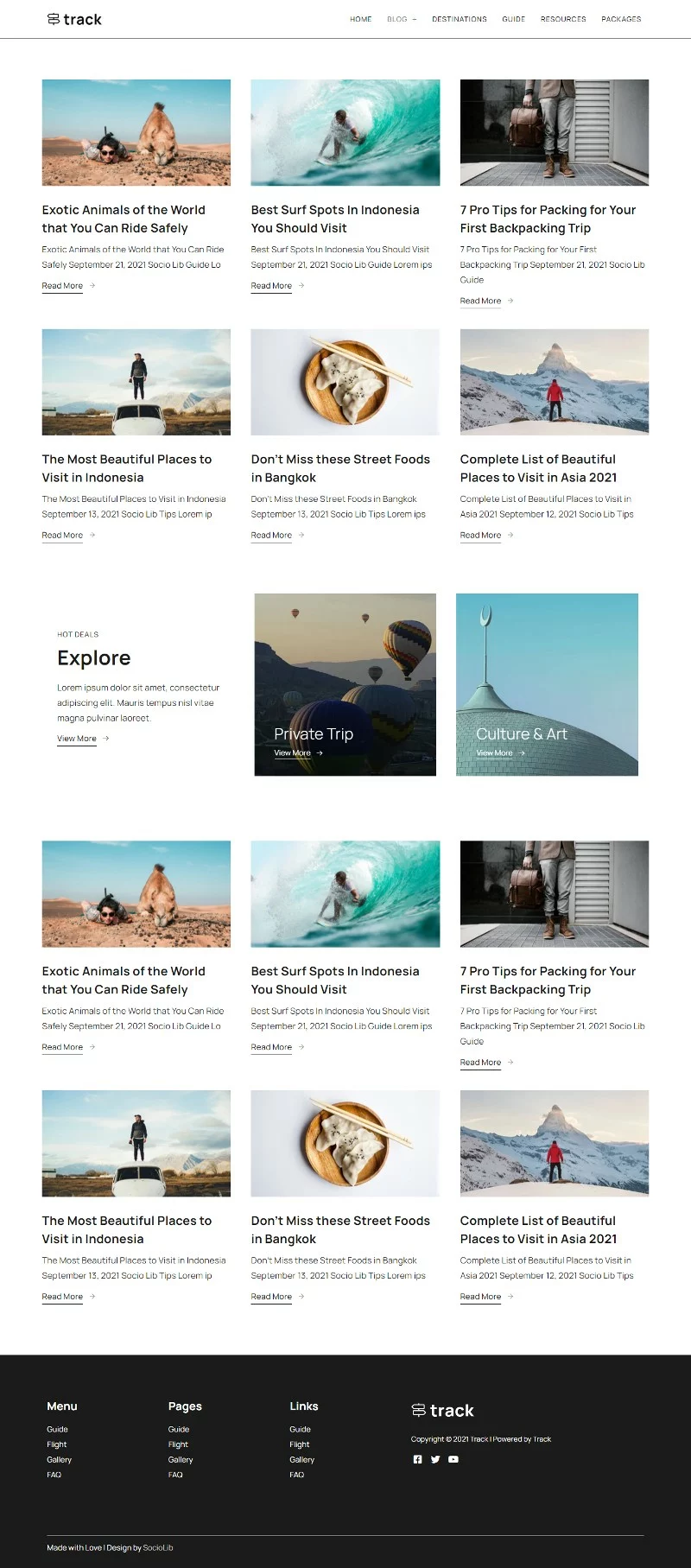
Task: Open the top dumplings bowl photo
Action: (x=345, y=382)
